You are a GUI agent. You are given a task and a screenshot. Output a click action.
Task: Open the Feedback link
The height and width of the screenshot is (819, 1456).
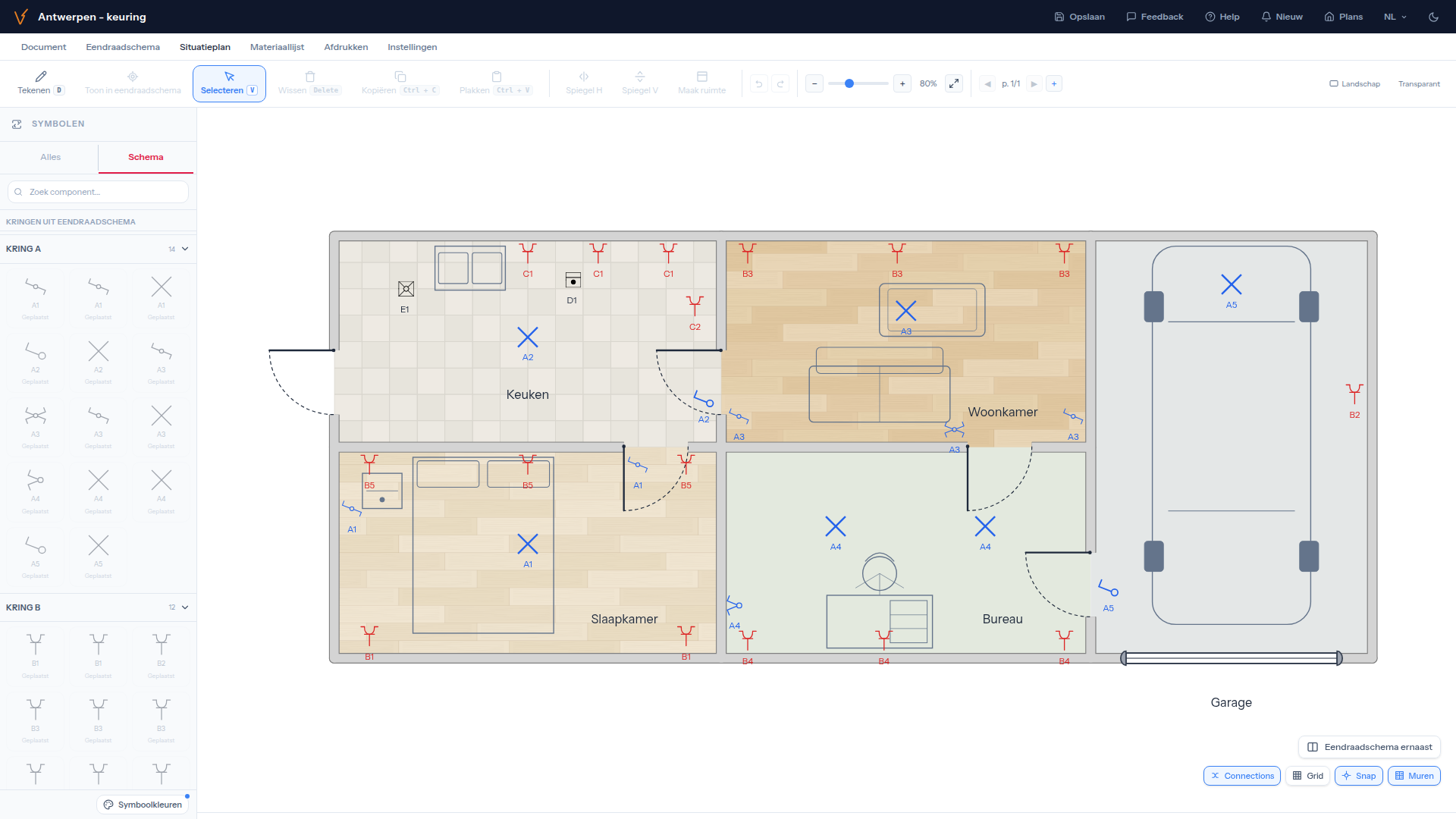[1154, 17]
